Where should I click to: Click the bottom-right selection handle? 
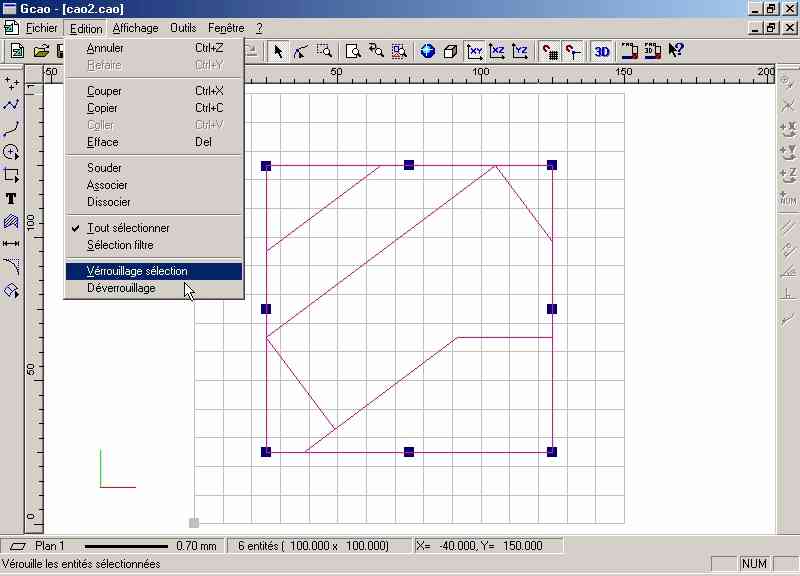tap(552, 452)
